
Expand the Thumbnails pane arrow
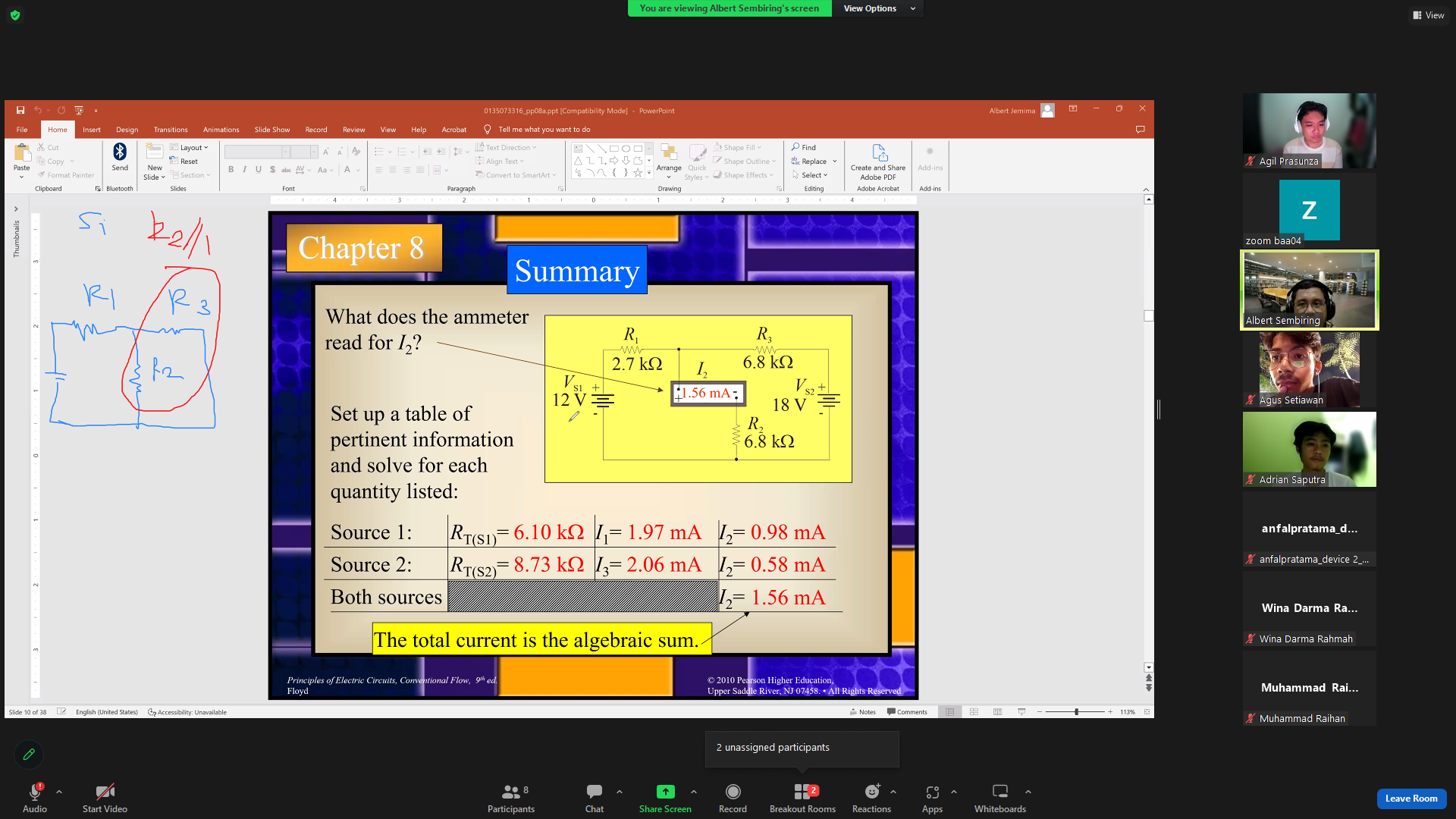16,209
